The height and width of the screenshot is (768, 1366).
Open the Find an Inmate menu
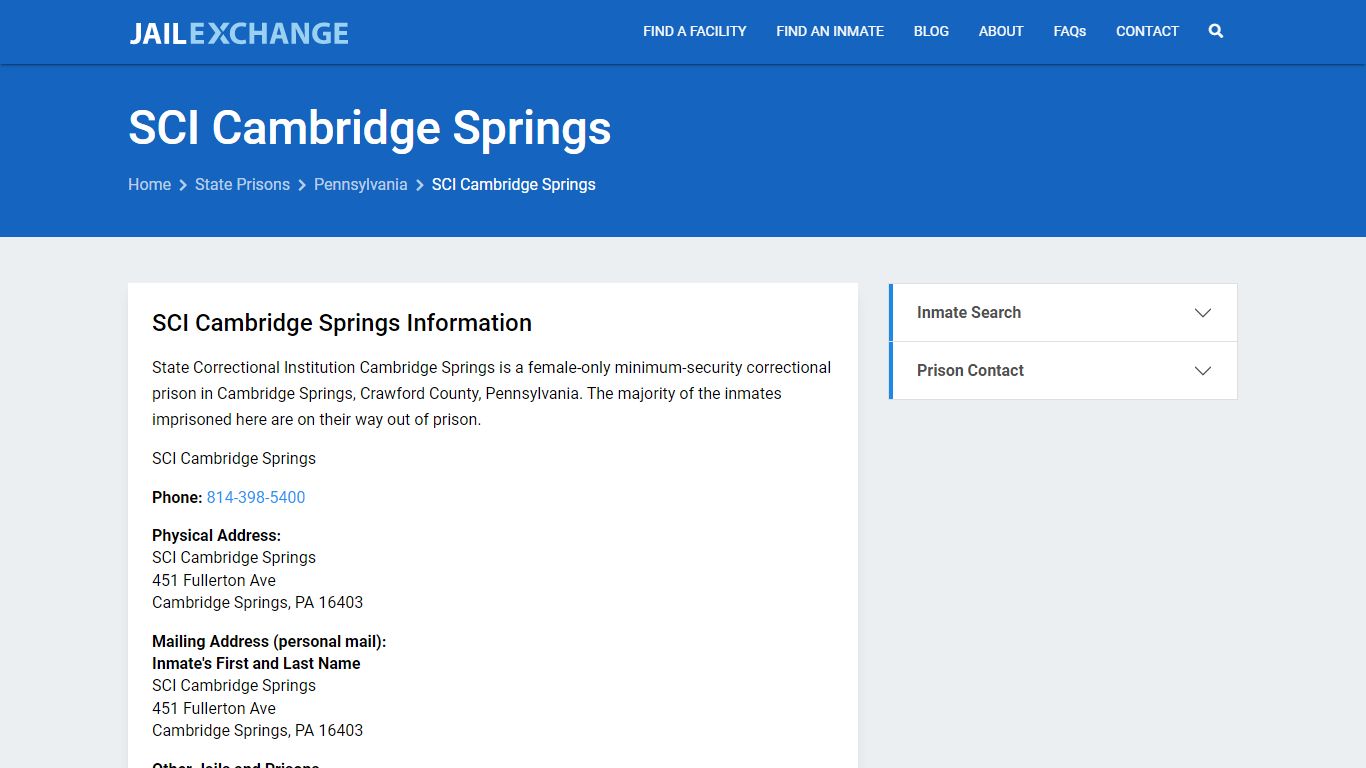(830, 31)
